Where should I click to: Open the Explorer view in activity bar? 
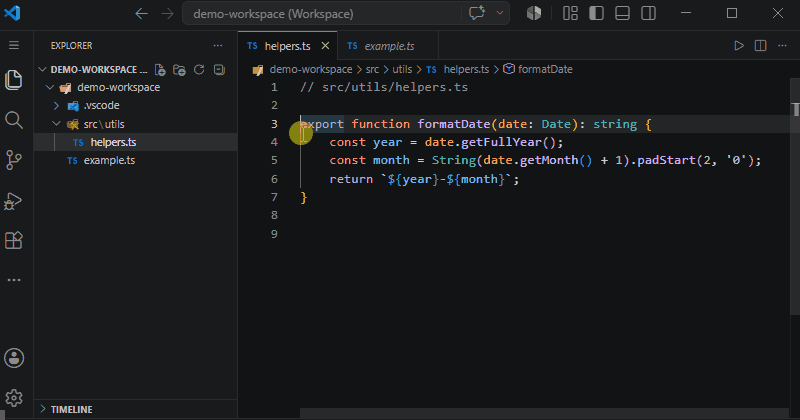click(14, 80)
